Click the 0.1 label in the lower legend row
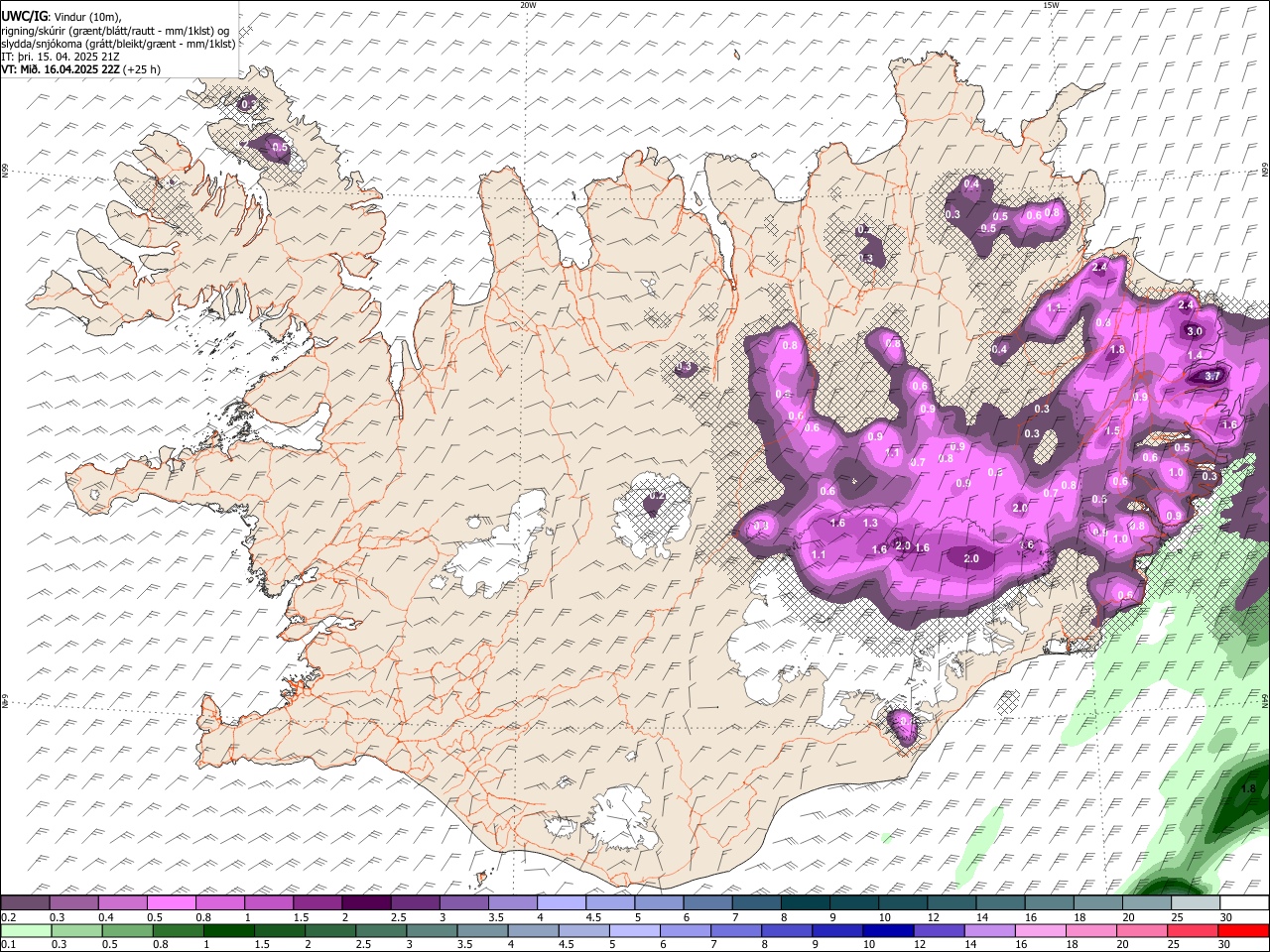Image resolution: width=1270 pixels, height=952 pixels. pyautogui.click(x=8, y=945)
